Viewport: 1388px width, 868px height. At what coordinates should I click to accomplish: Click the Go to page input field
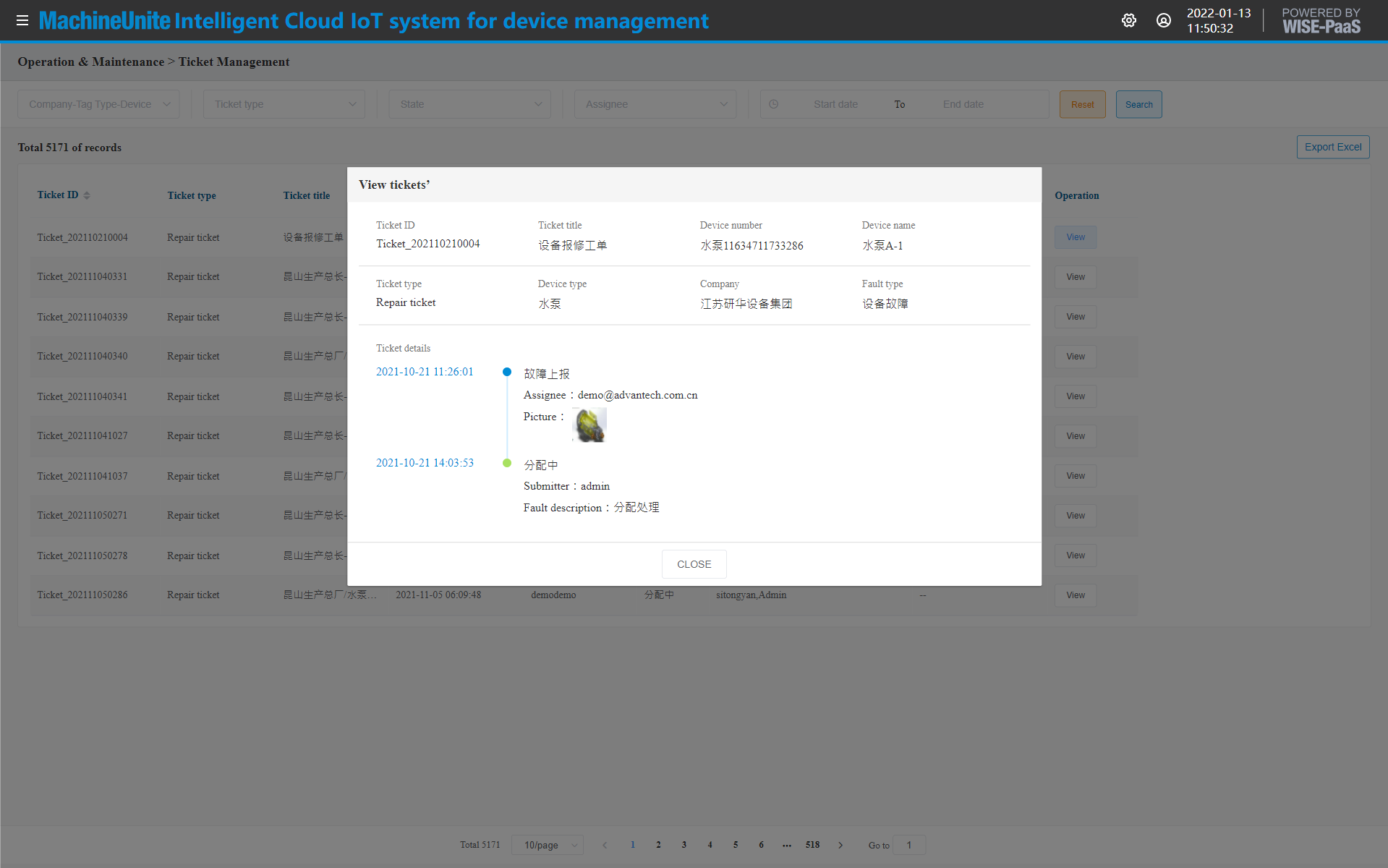click(909, 845)
